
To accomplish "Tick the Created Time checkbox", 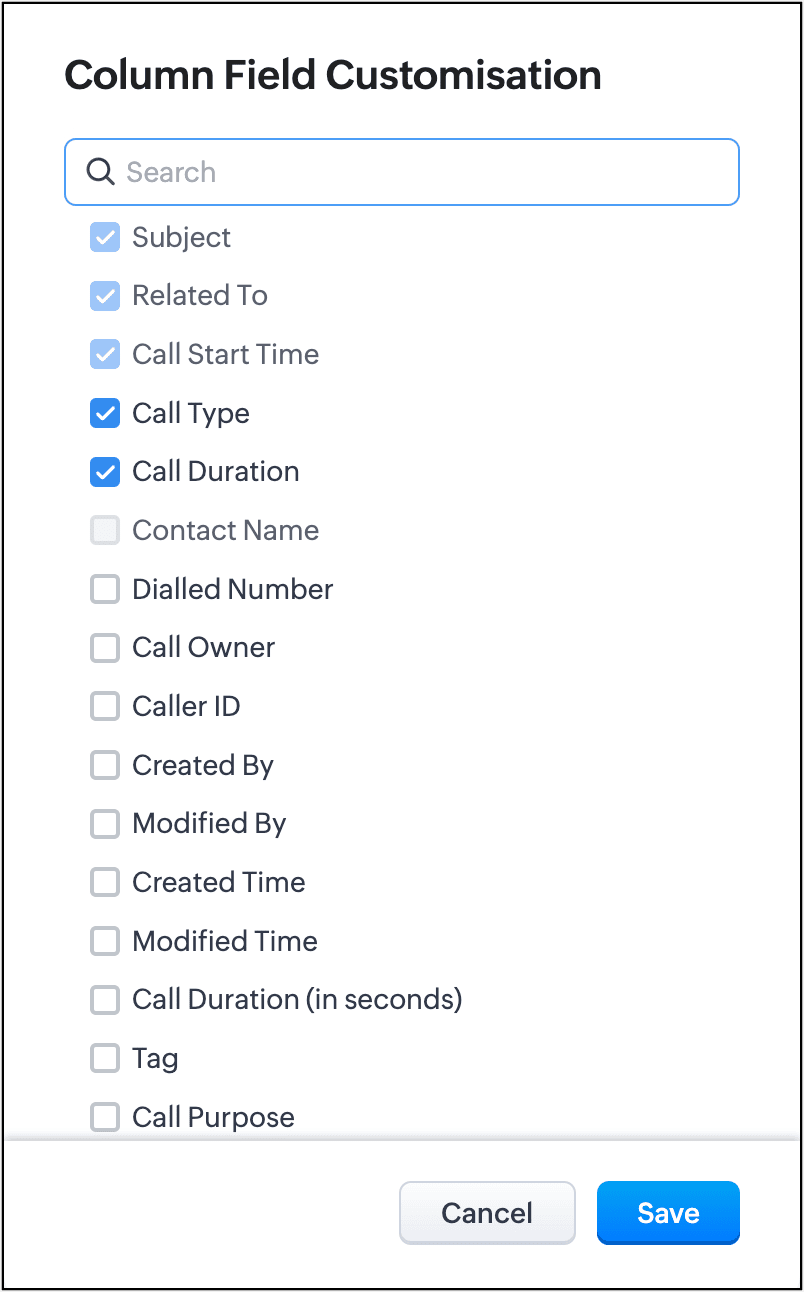I will 105,882.
